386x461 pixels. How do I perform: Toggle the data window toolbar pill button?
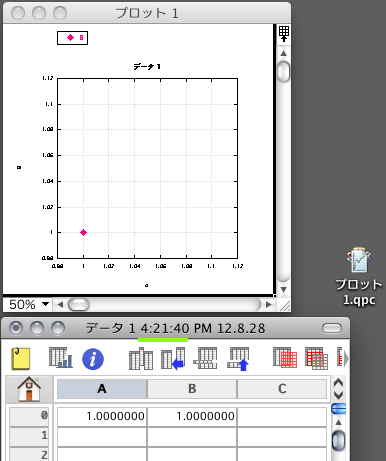coord(332,328)
